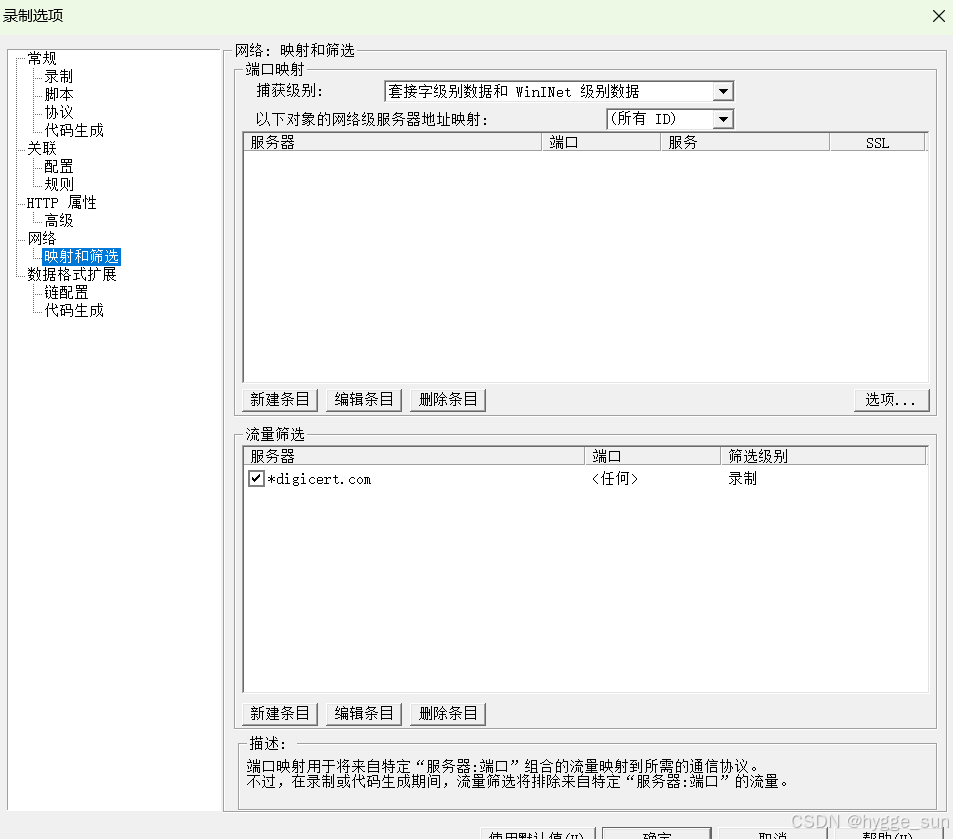Click 新建条目 in the 流量筛选 section
The width and height of the screenshot is (953, 839).
pyautogui.click(x=280, y=713)
